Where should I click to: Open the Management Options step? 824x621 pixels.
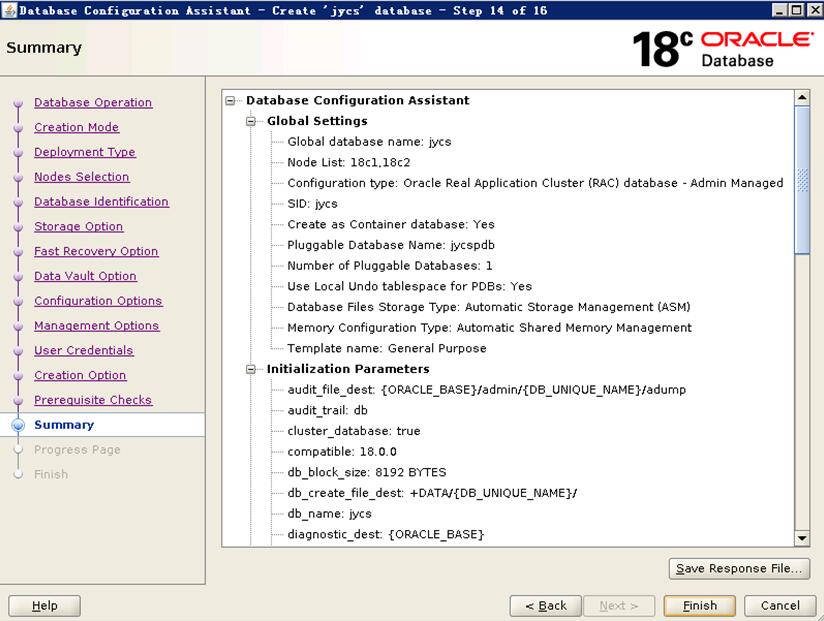[x=97, y=326]
